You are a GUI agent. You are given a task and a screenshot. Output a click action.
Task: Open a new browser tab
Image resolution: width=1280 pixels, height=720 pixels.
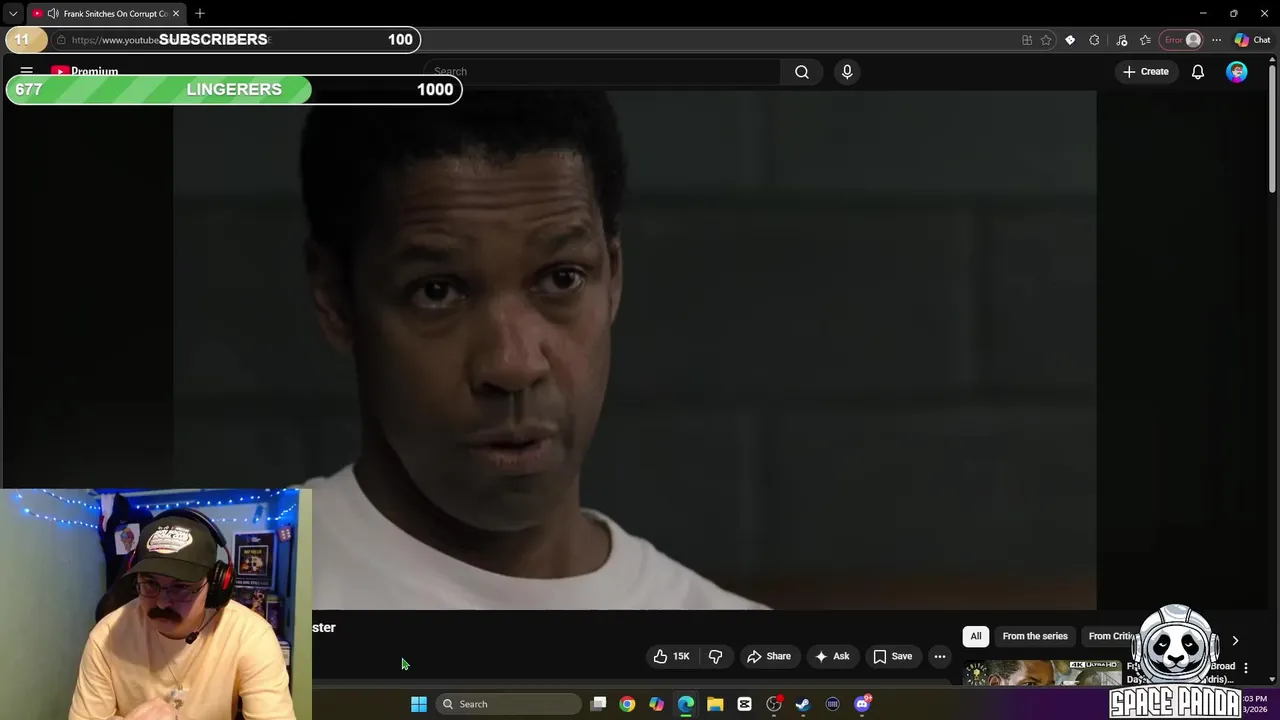[x=200, y=13]
